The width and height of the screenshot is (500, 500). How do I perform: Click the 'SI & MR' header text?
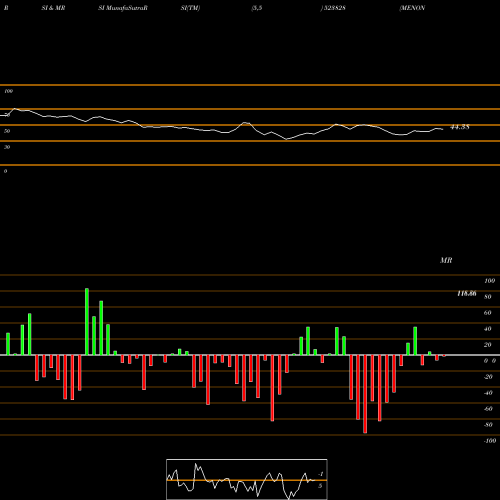[53, 8]
